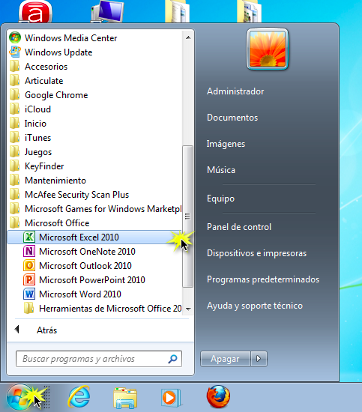Image resolution: width=362 pixels, height=412 pixels.
Task: Click the Outlook 2010 orange O icon
Action: tap(29, 265)
